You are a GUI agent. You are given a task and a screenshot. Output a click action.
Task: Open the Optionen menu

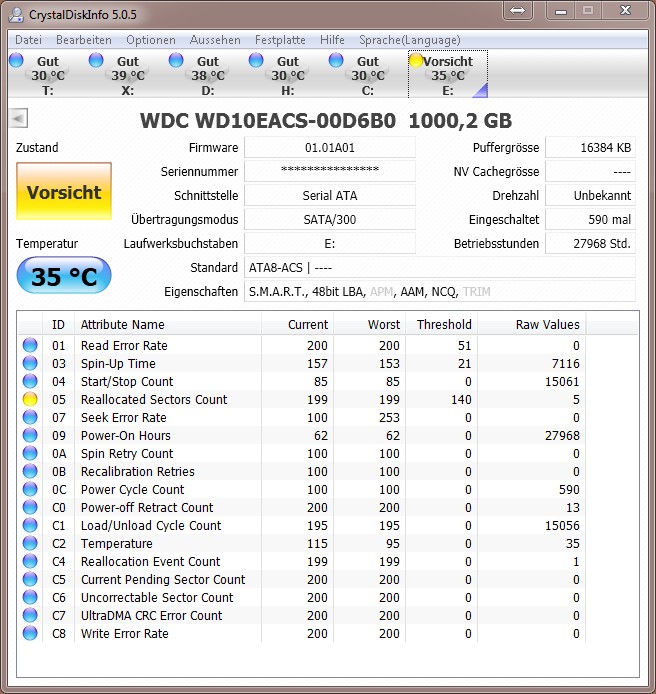(x=150, y=40)
